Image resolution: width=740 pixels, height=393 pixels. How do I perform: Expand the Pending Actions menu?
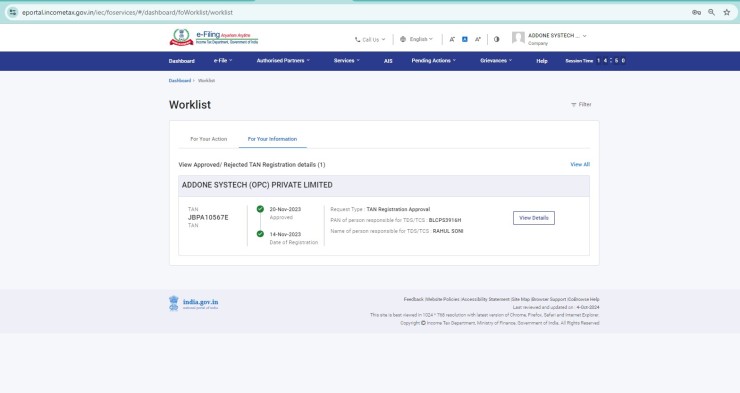434,60
